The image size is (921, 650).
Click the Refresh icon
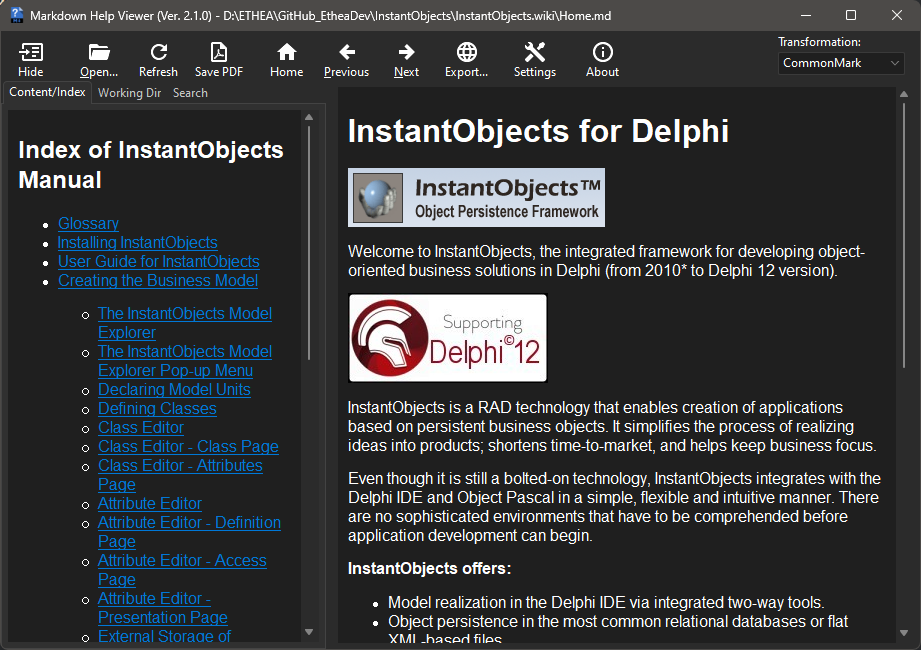[158, 52]
